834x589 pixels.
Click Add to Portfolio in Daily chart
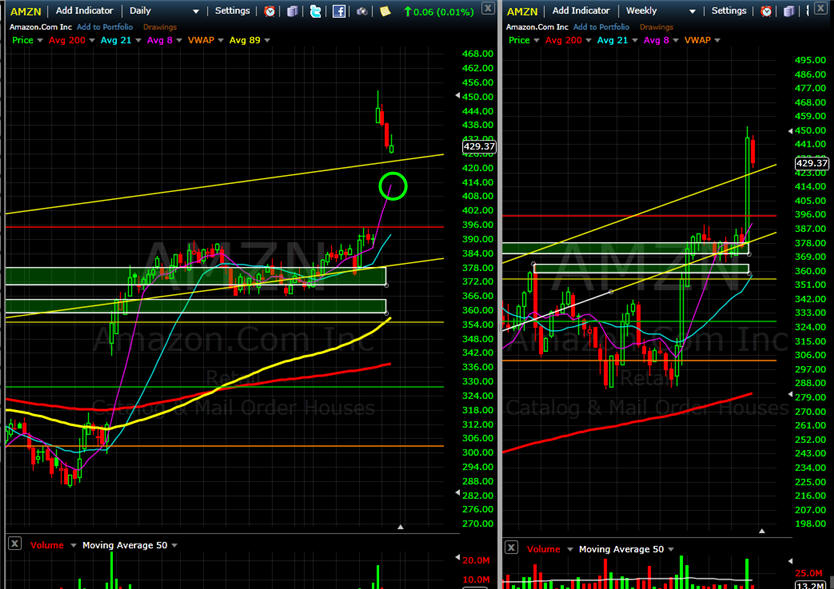105,27
